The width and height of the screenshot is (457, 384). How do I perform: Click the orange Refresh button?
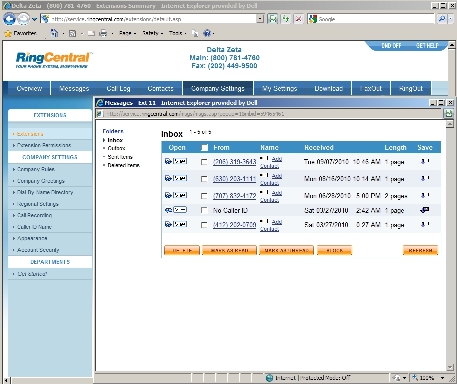(x=420, y=250)
